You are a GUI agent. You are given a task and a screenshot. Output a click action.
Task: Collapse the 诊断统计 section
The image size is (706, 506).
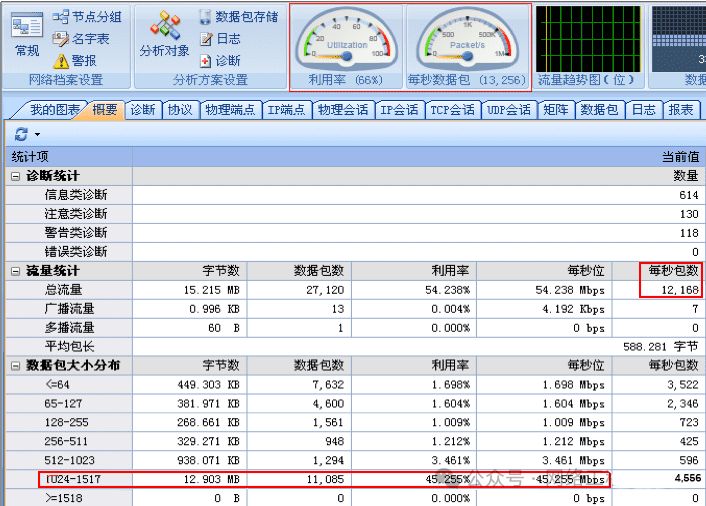click(15, 176)
